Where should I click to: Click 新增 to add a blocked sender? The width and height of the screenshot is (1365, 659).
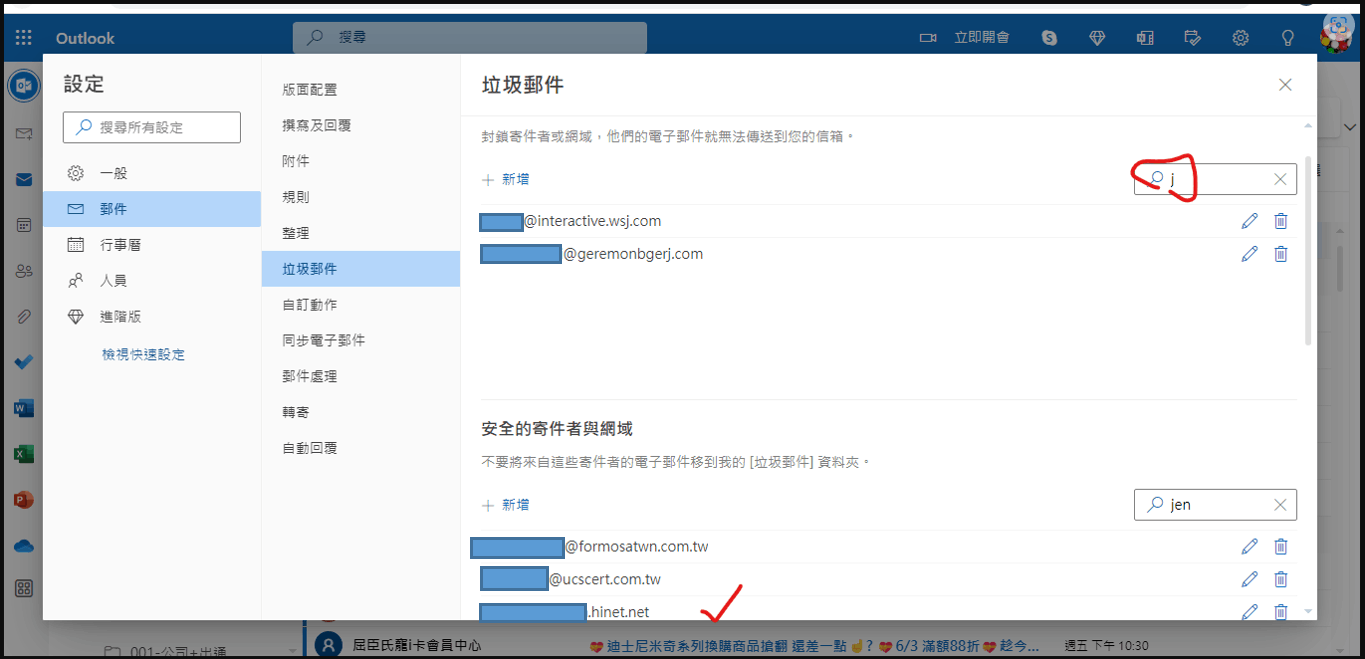click(506, 179)
